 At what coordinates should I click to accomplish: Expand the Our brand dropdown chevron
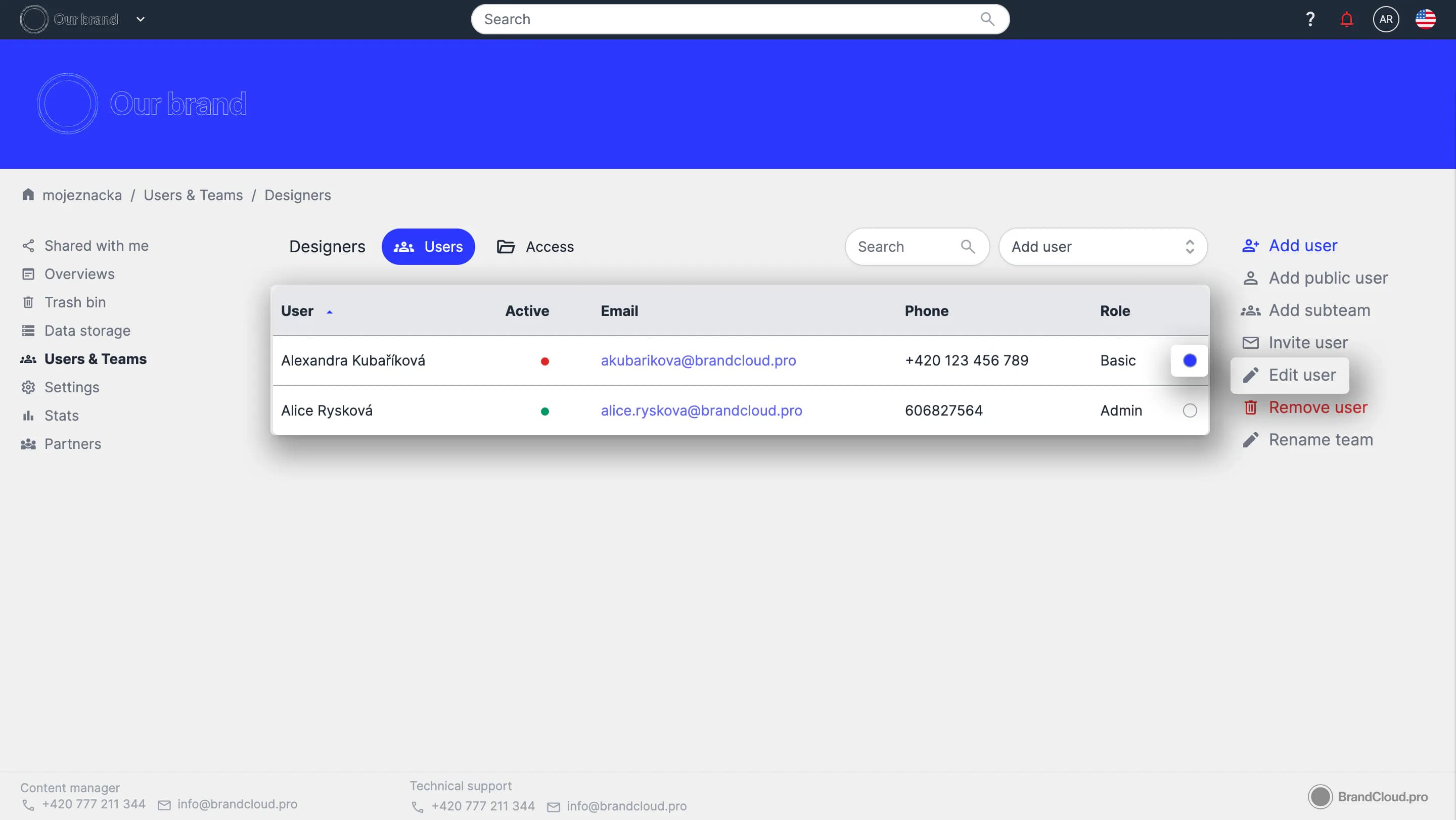(141, 19)
